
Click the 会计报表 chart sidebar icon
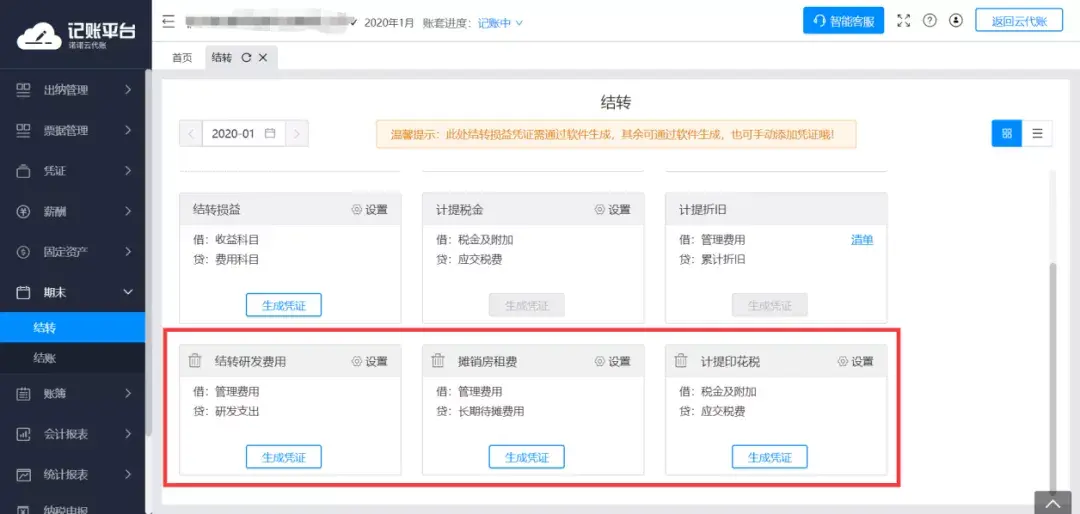23,435
